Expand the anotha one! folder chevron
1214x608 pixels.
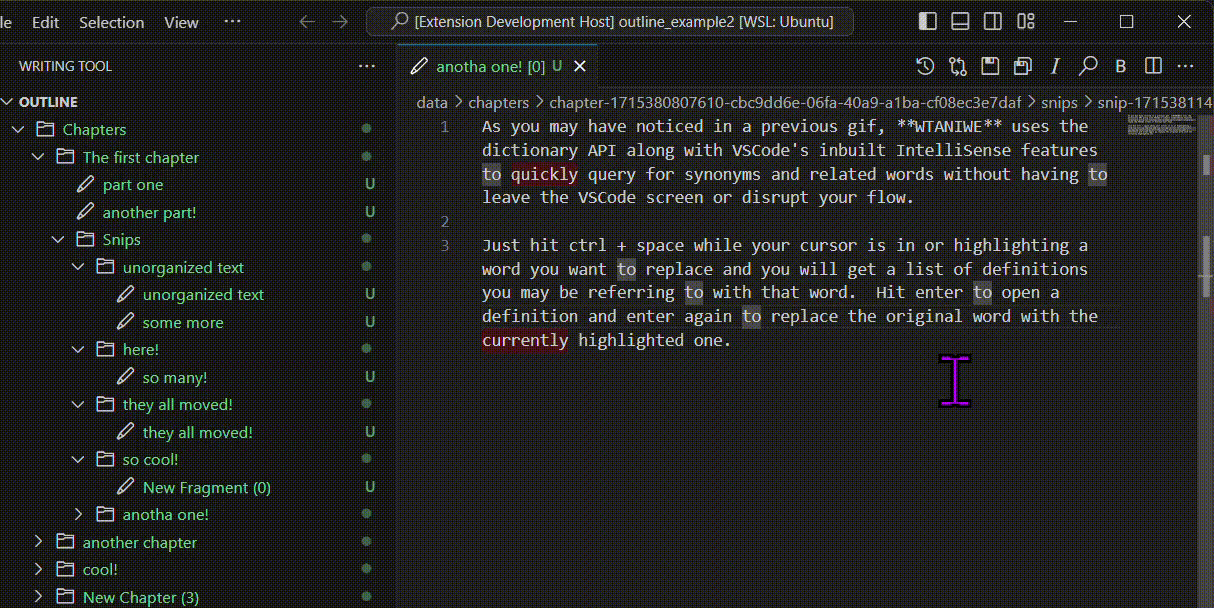[x=78, y=514]
